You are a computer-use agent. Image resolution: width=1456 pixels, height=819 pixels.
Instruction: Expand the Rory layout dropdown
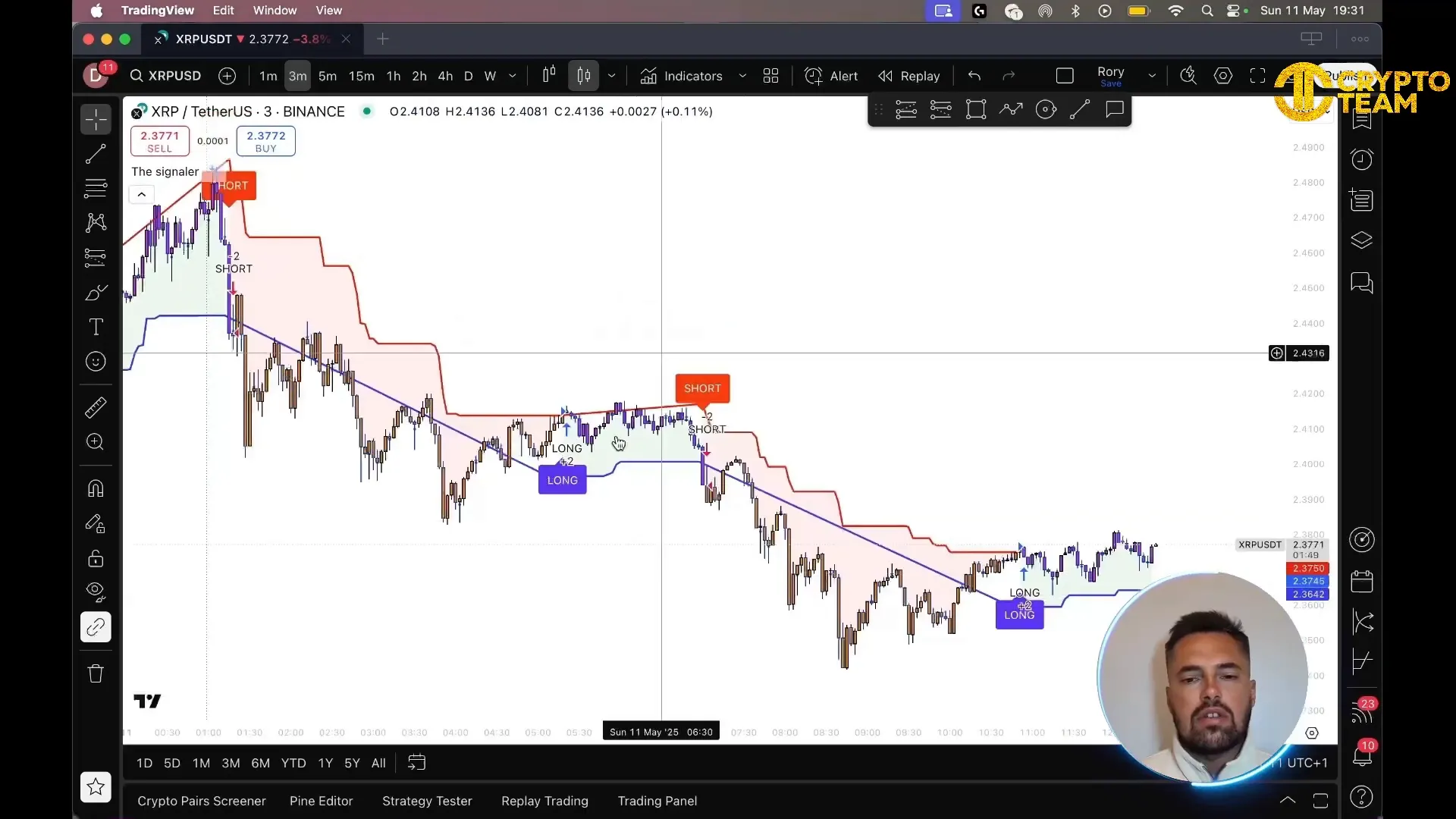pyautogui.click(x=1152, y=76)
